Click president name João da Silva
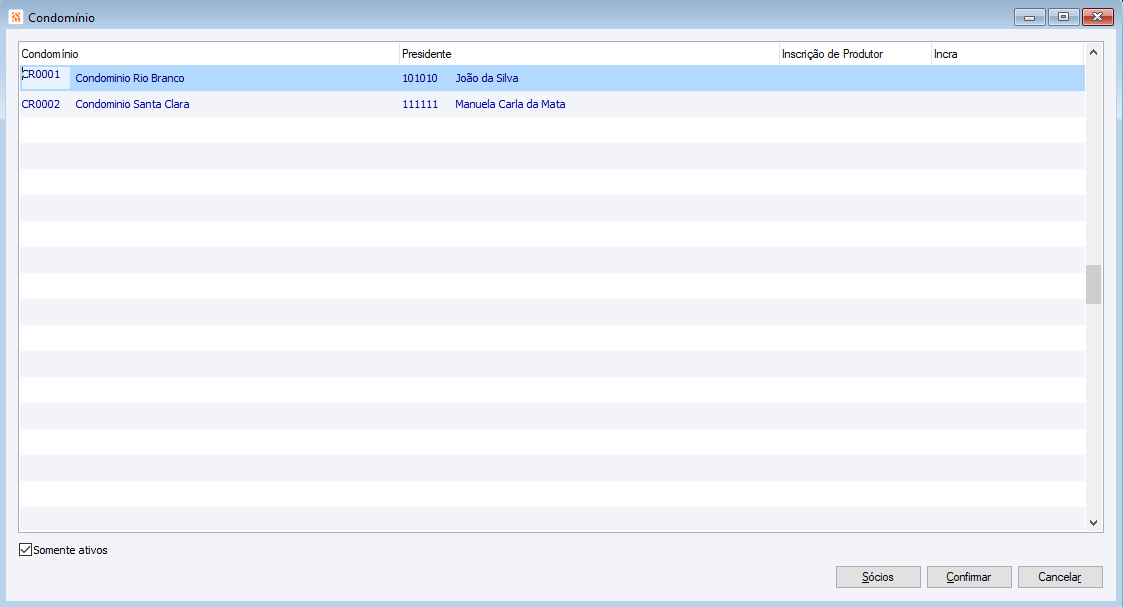Viewport: 1123px width, 607px height. pyautogui.click(x=487, y=78)
